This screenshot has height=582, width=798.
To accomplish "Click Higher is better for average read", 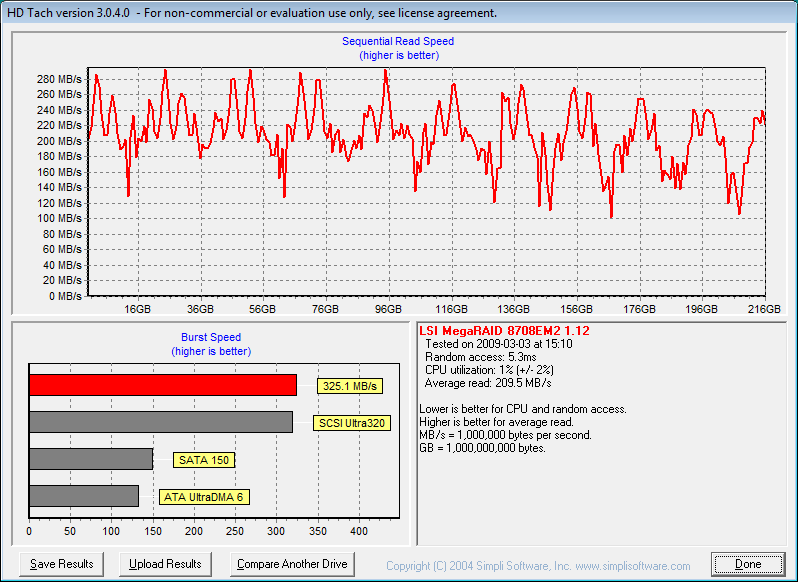I will point(497,422).
